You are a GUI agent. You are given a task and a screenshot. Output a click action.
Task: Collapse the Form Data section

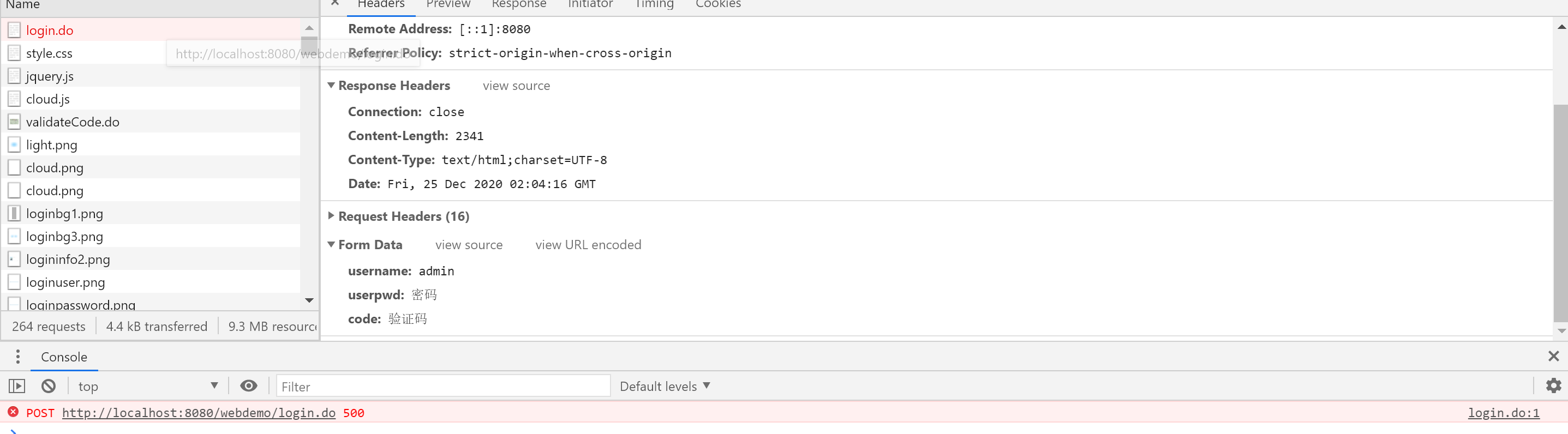(331, 244)
